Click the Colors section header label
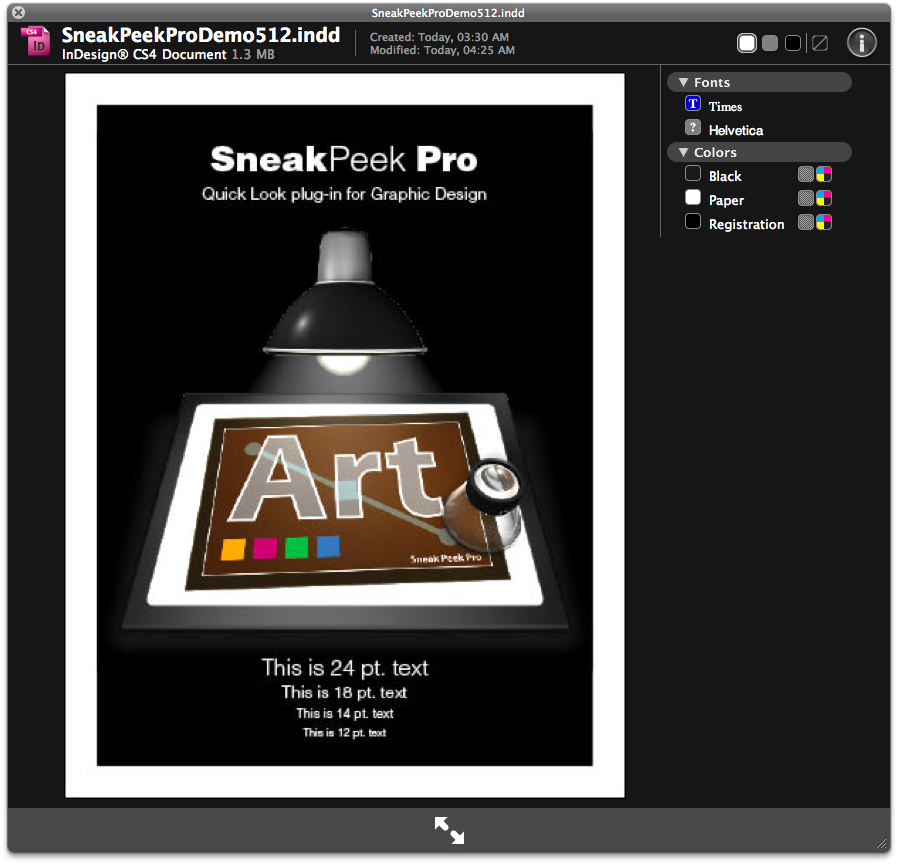Screen dimensions: 898x864 (715, 152)
